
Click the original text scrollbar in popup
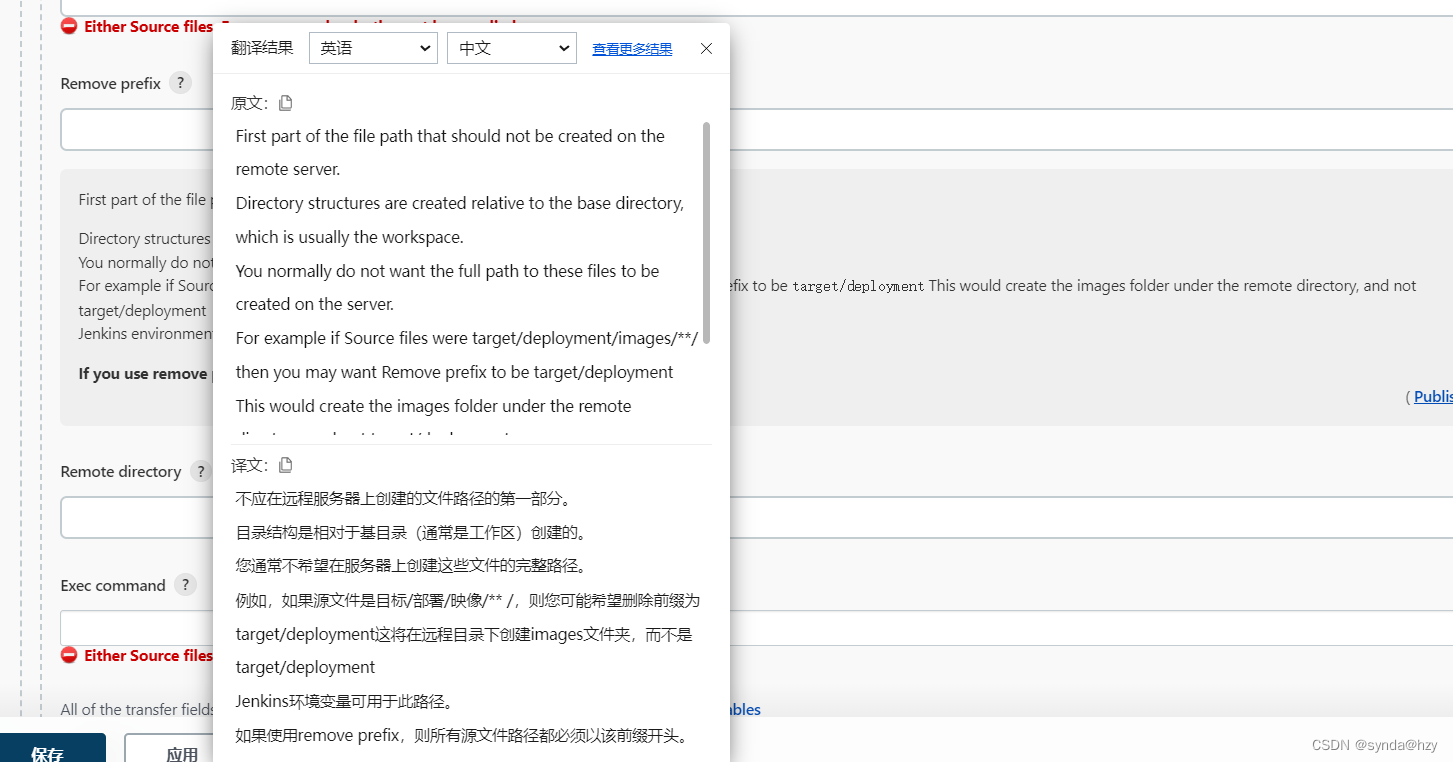(707, 233)
